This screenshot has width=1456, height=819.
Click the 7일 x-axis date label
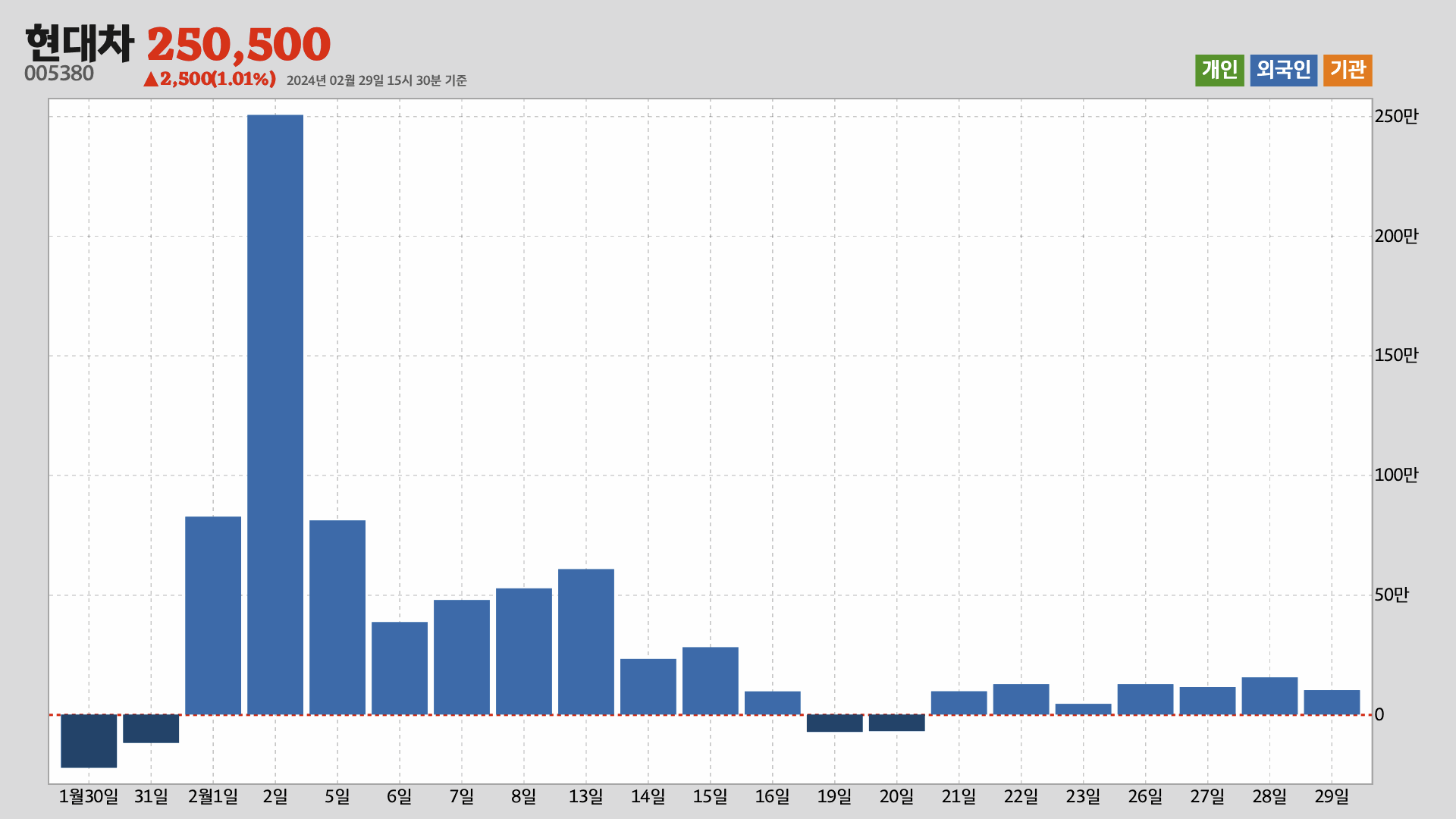click(462, 797)
